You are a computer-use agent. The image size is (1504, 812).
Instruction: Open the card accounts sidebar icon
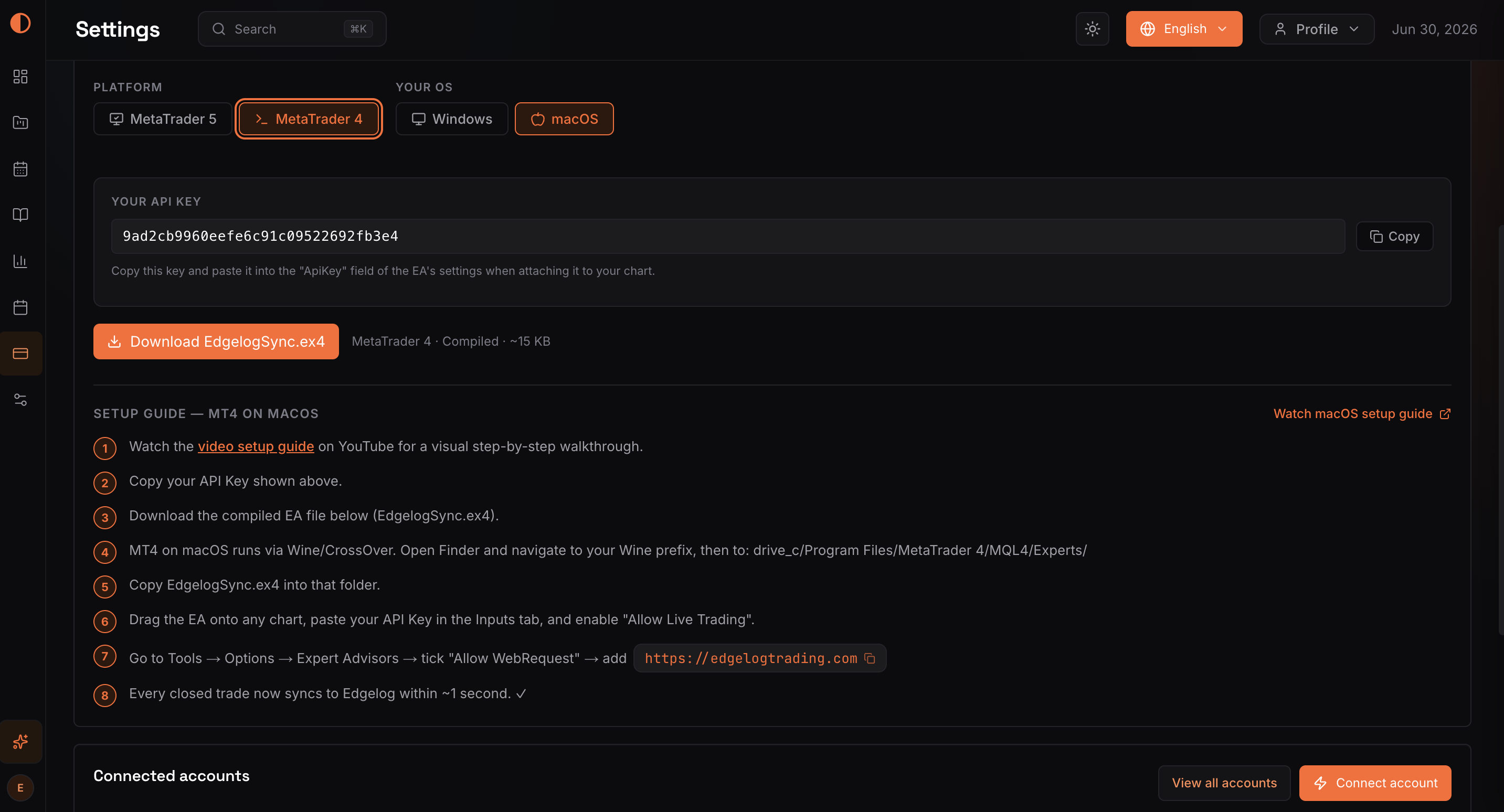pos(20,353)
